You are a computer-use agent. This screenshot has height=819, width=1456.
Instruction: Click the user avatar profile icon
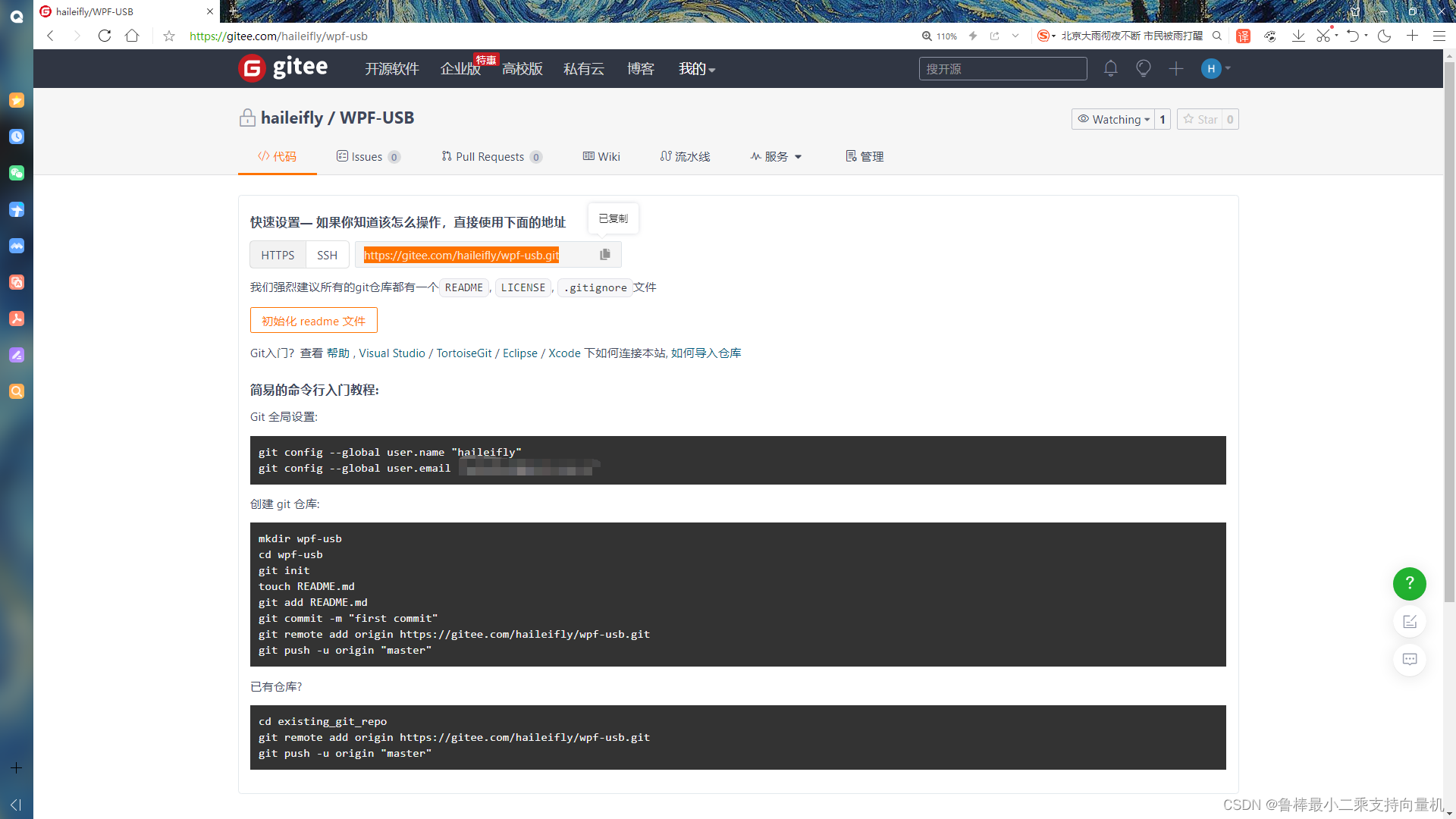pyautogui.click(x=1211, y=68)
